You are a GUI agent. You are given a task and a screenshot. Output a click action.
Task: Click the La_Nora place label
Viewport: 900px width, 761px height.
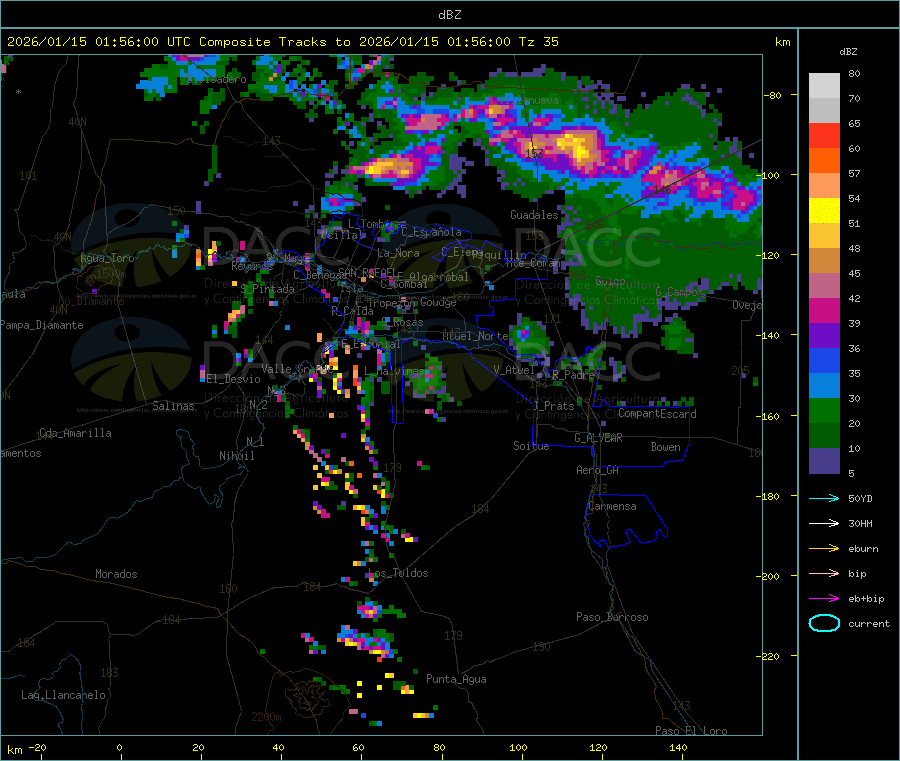click(398, 253)
